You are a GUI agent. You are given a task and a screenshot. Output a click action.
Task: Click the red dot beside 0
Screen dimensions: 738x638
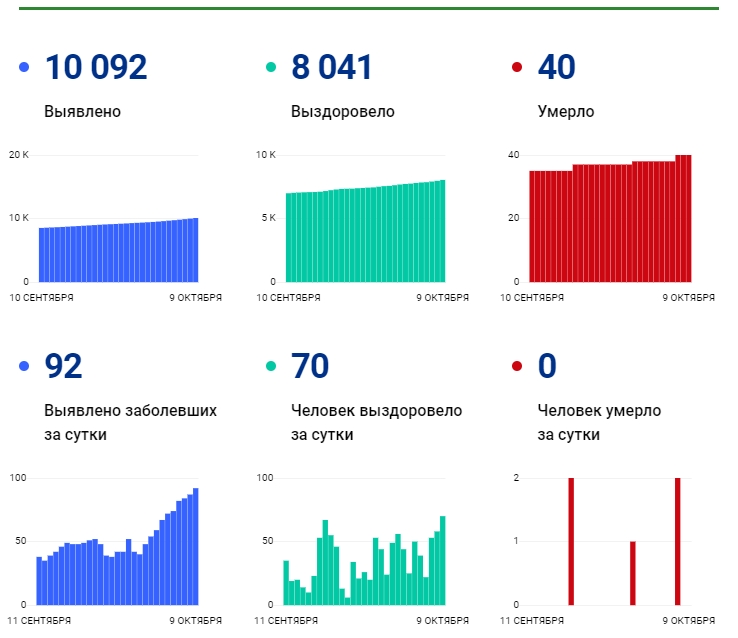click(x=517, y=366)
